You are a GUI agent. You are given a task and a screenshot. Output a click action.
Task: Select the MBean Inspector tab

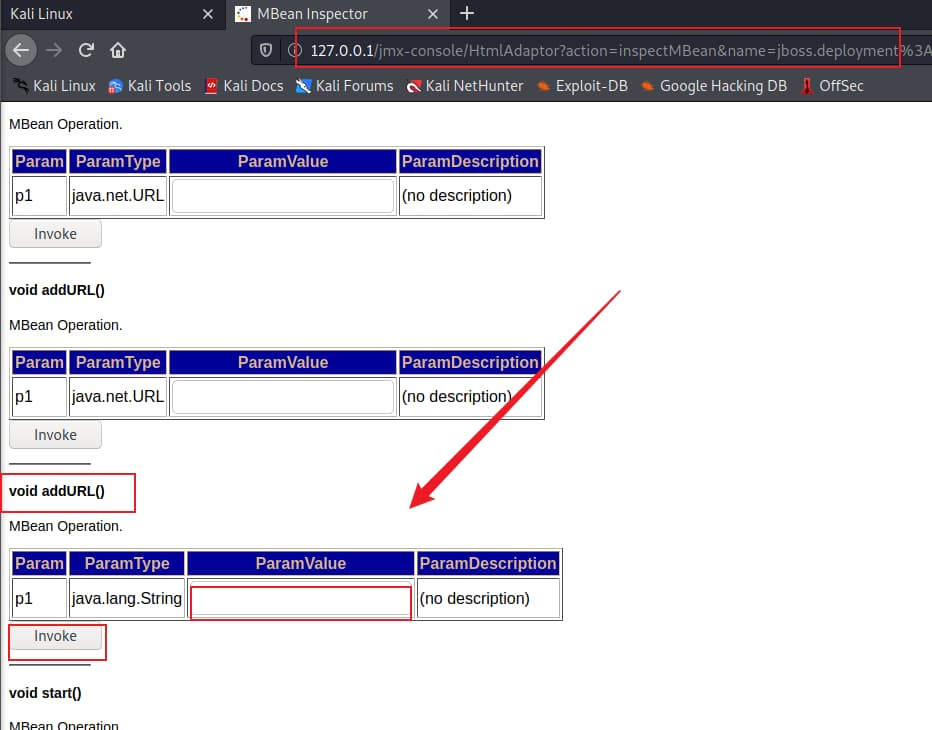pyautogui.click(x=338, y=14)
